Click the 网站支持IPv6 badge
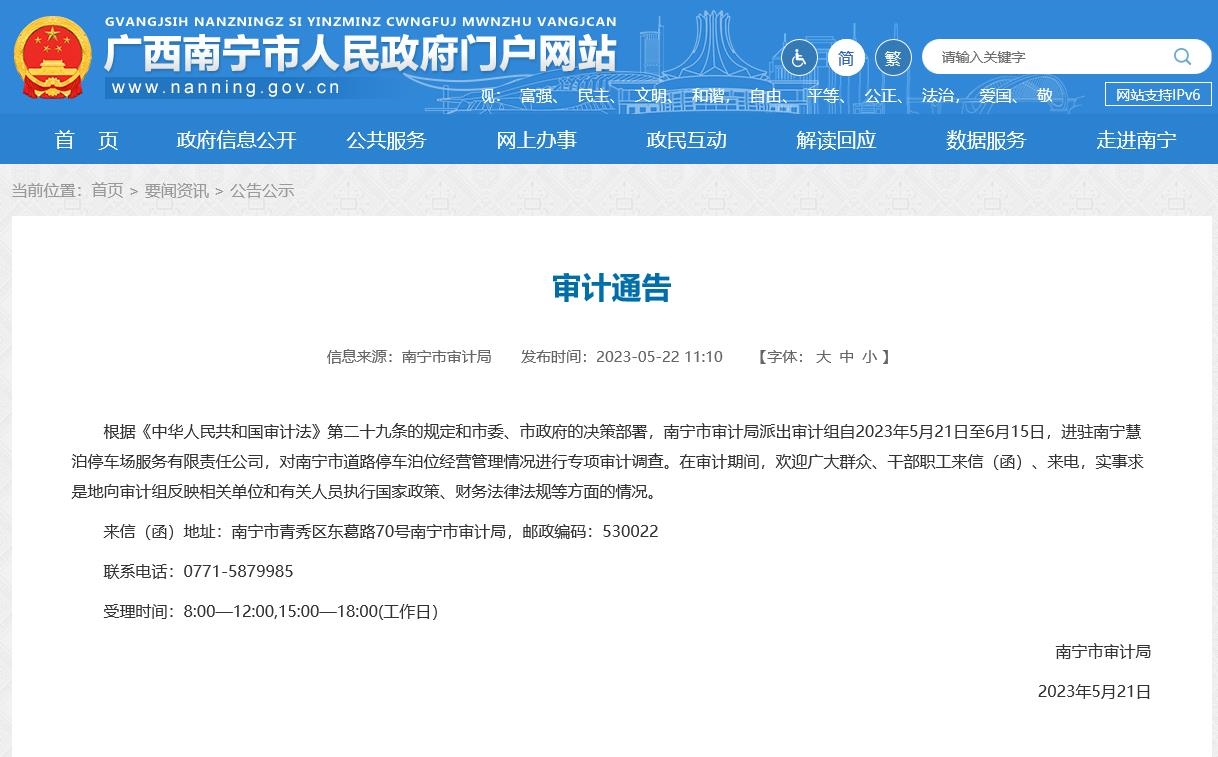The height and width of the screenshot is (757, 1218). [x=1157, y=95]
